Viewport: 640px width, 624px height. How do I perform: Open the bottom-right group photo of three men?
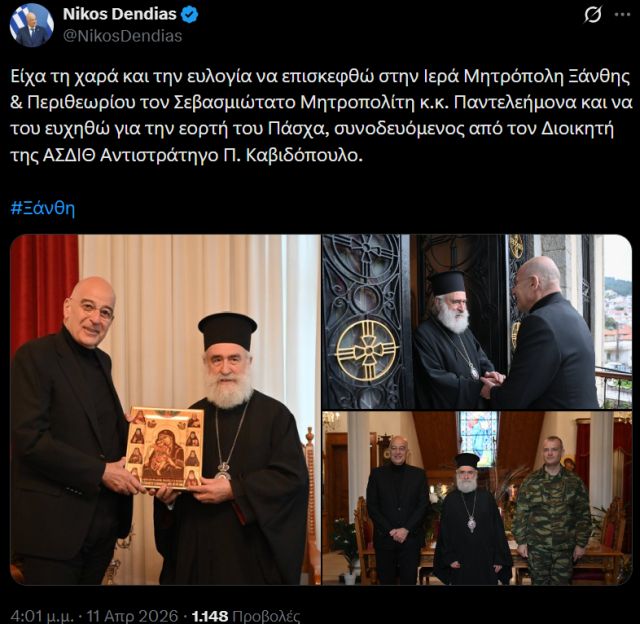(x=477, y=498)
